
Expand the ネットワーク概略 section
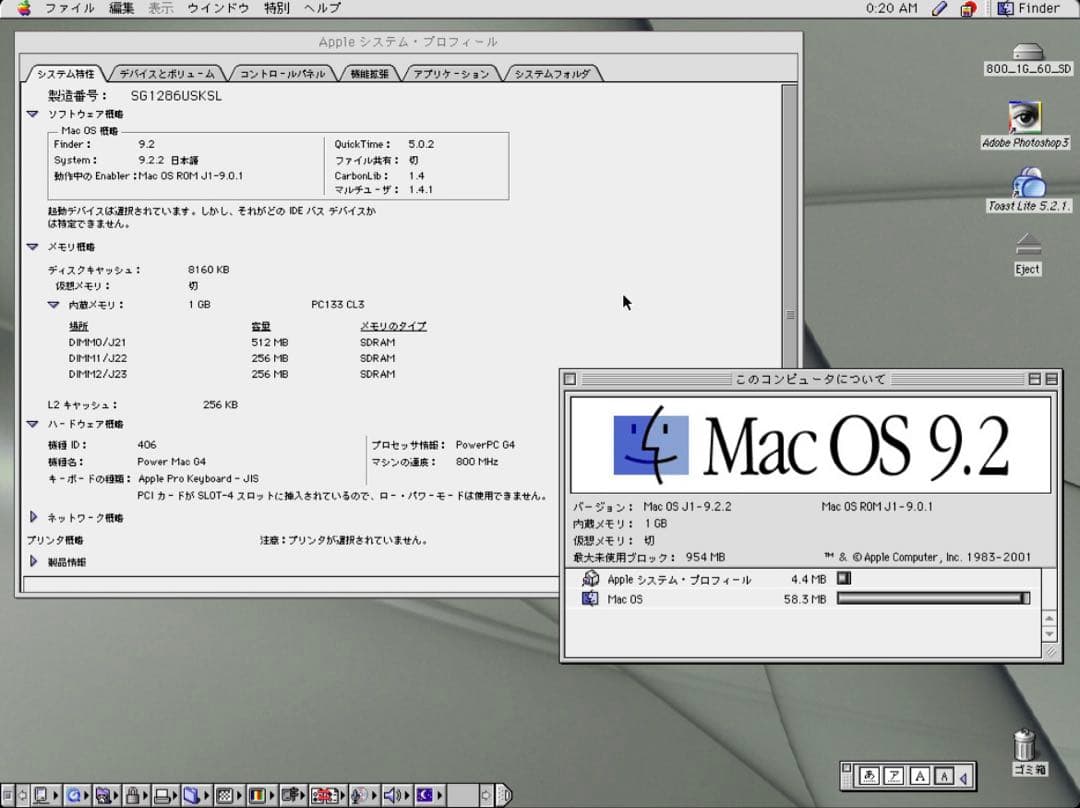33,517
